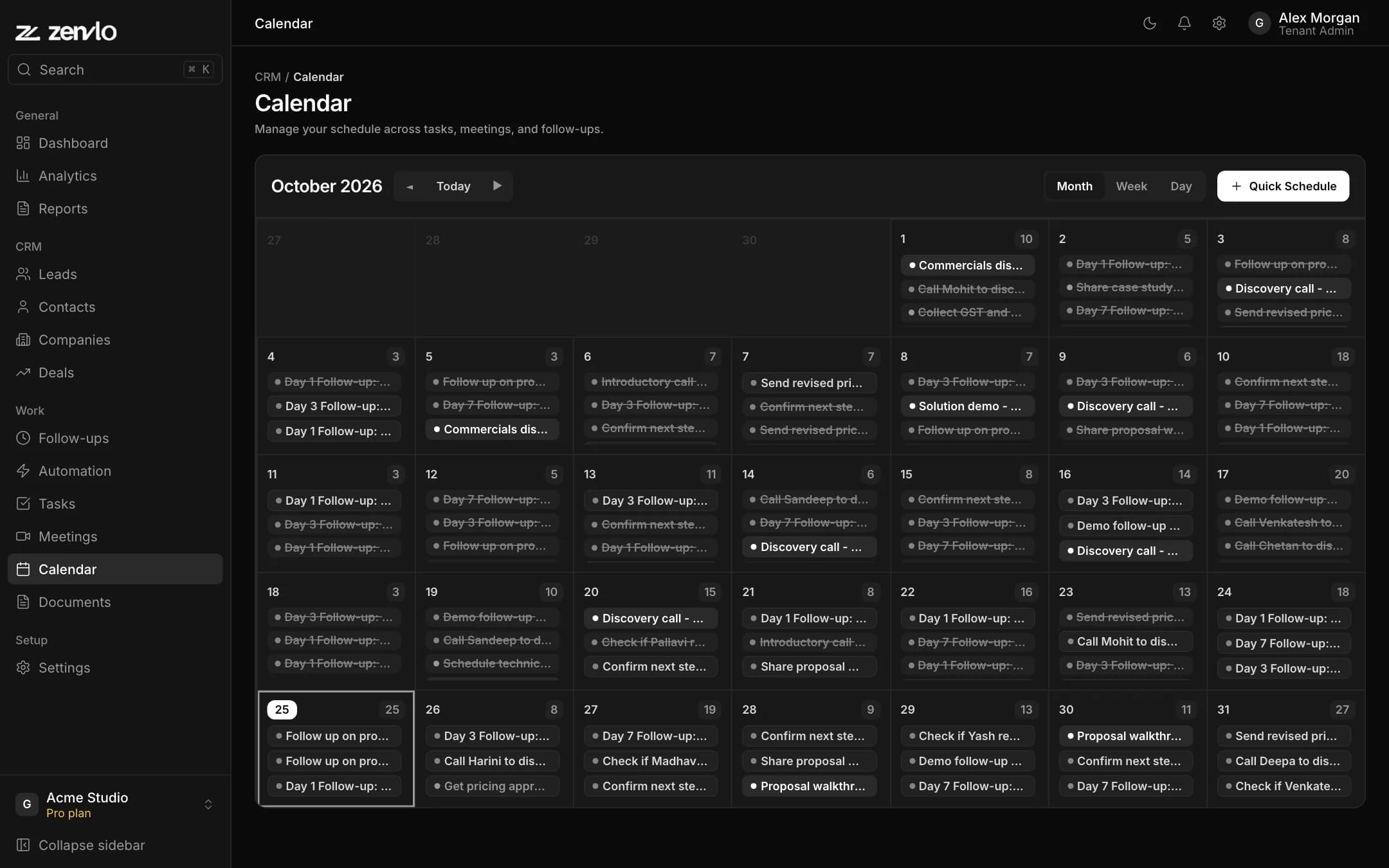Select day 25 date badge
Image resolution: width=1389 pixels, height=868 pixels.
click(x=282, y=709)
